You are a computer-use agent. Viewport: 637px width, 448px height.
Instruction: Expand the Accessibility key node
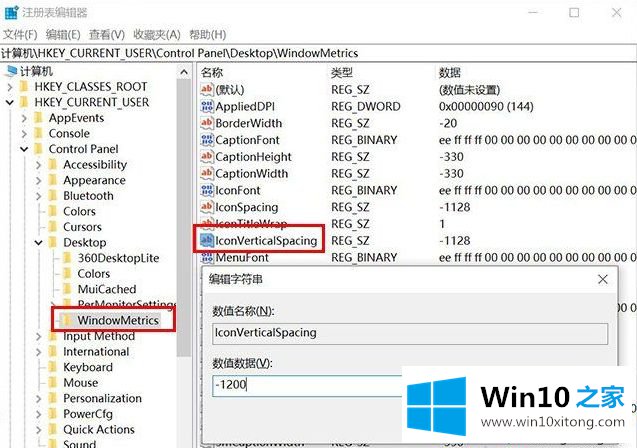38,165
